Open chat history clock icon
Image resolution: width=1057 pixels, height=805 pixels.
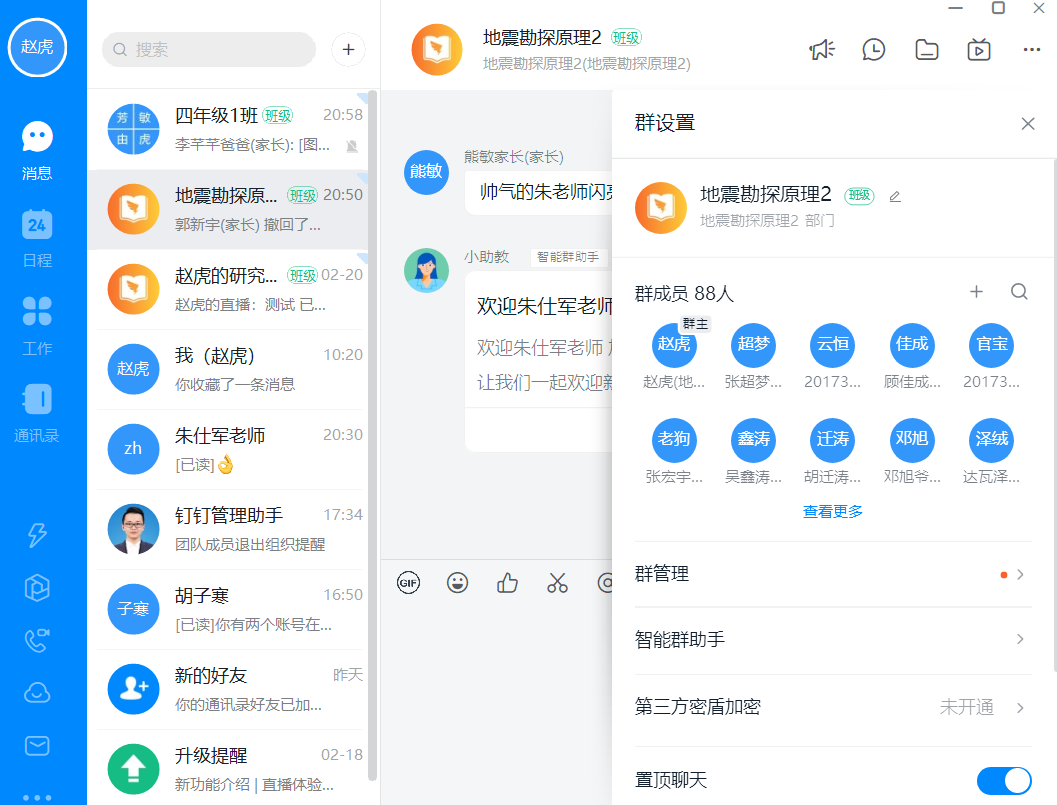874,50
